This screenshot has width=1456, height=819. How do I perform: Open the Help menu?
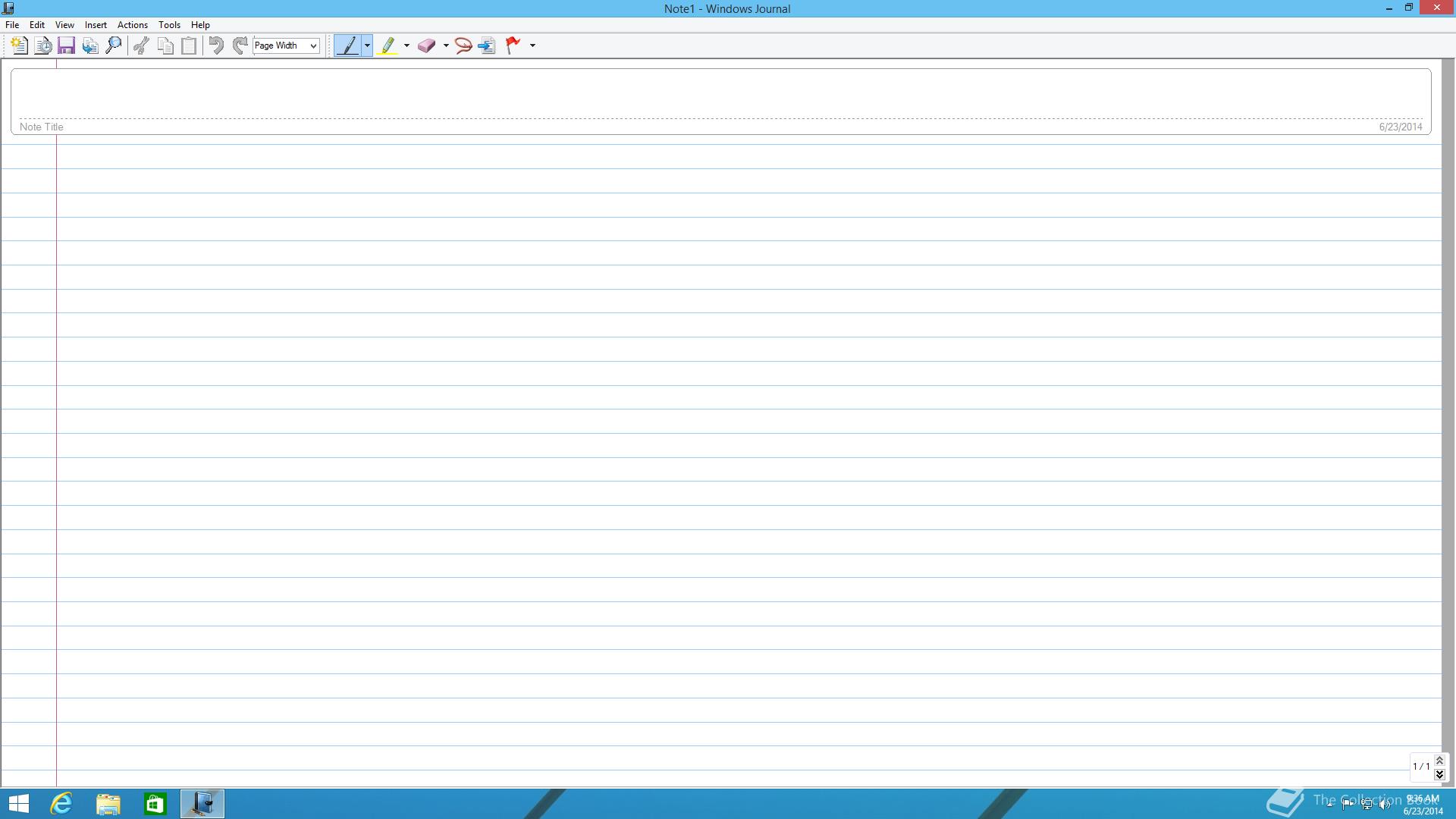(x=200, y=25)
